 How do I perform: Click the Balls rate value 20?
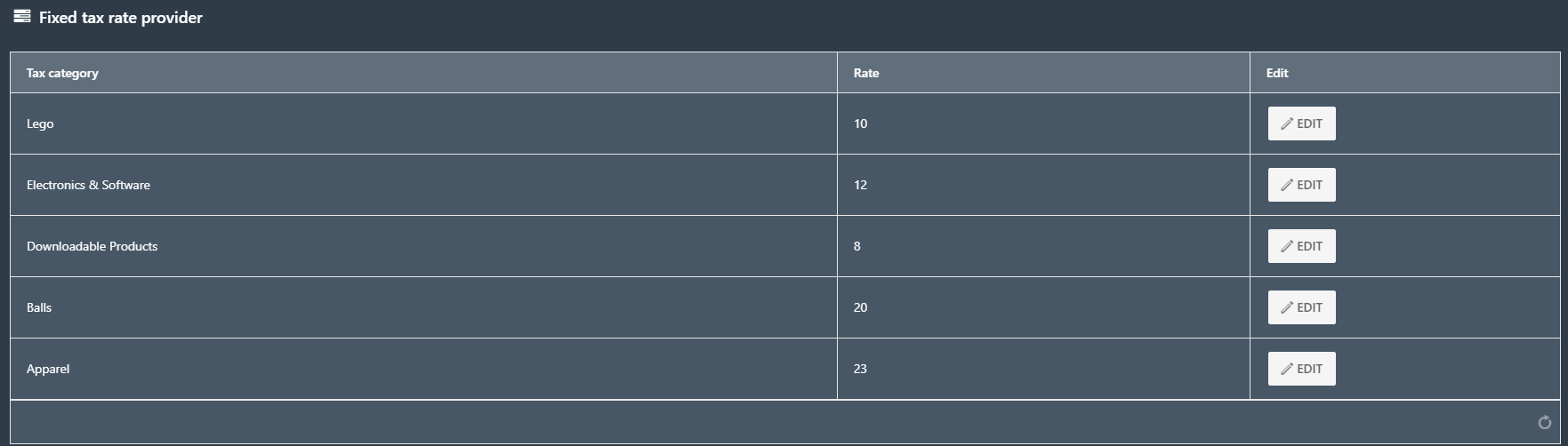pyautogui.click(x=860, y=307)
